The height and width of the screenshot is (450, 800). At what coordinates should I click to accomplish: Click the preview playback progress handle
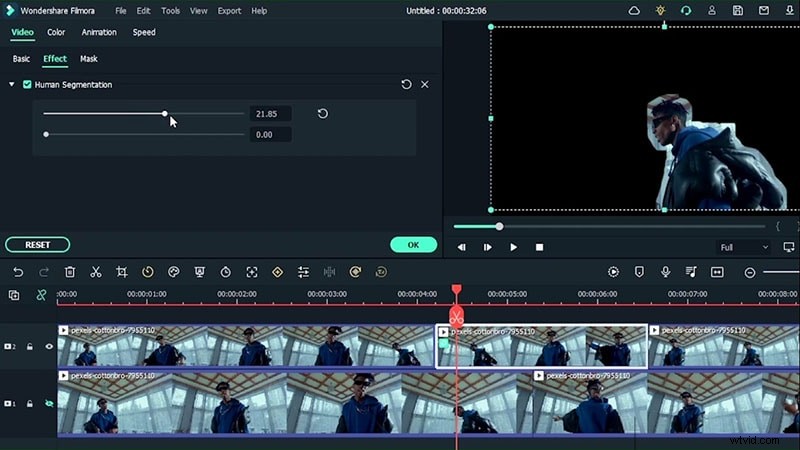pyautogui.click(x=499, y=227)
